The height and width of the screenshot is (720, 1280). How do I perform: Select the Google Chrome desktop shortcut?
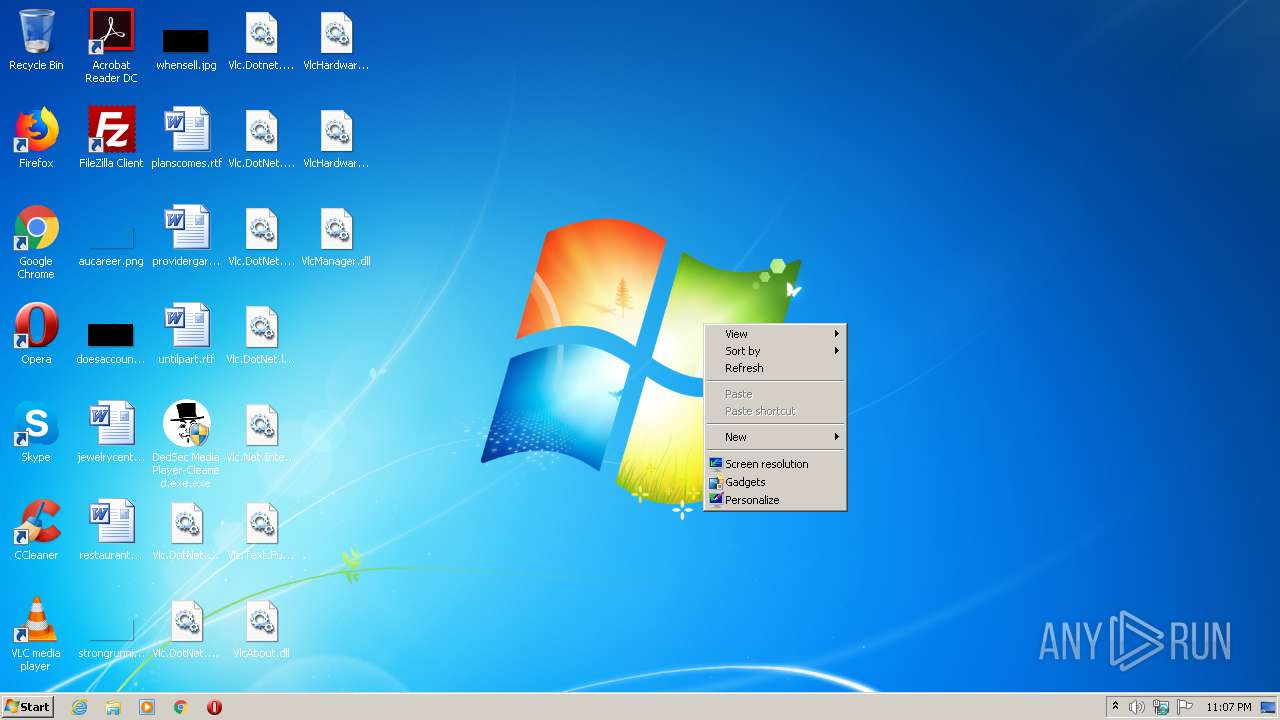coord(36,242)
